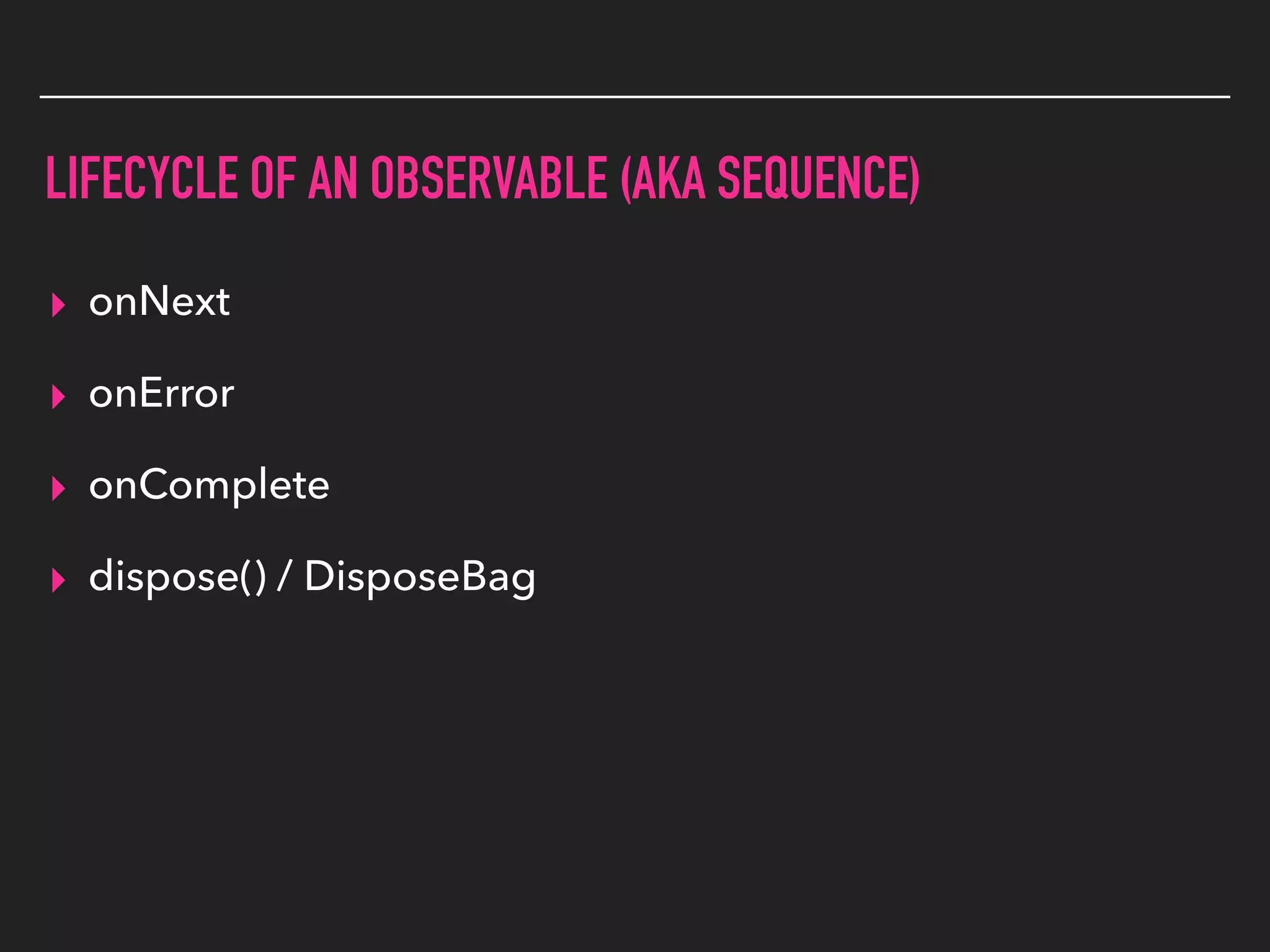Screen dimensions: 1270x952
Task: Click the pink bullet arrow beside onError
Action: click(x=59, y=397)
